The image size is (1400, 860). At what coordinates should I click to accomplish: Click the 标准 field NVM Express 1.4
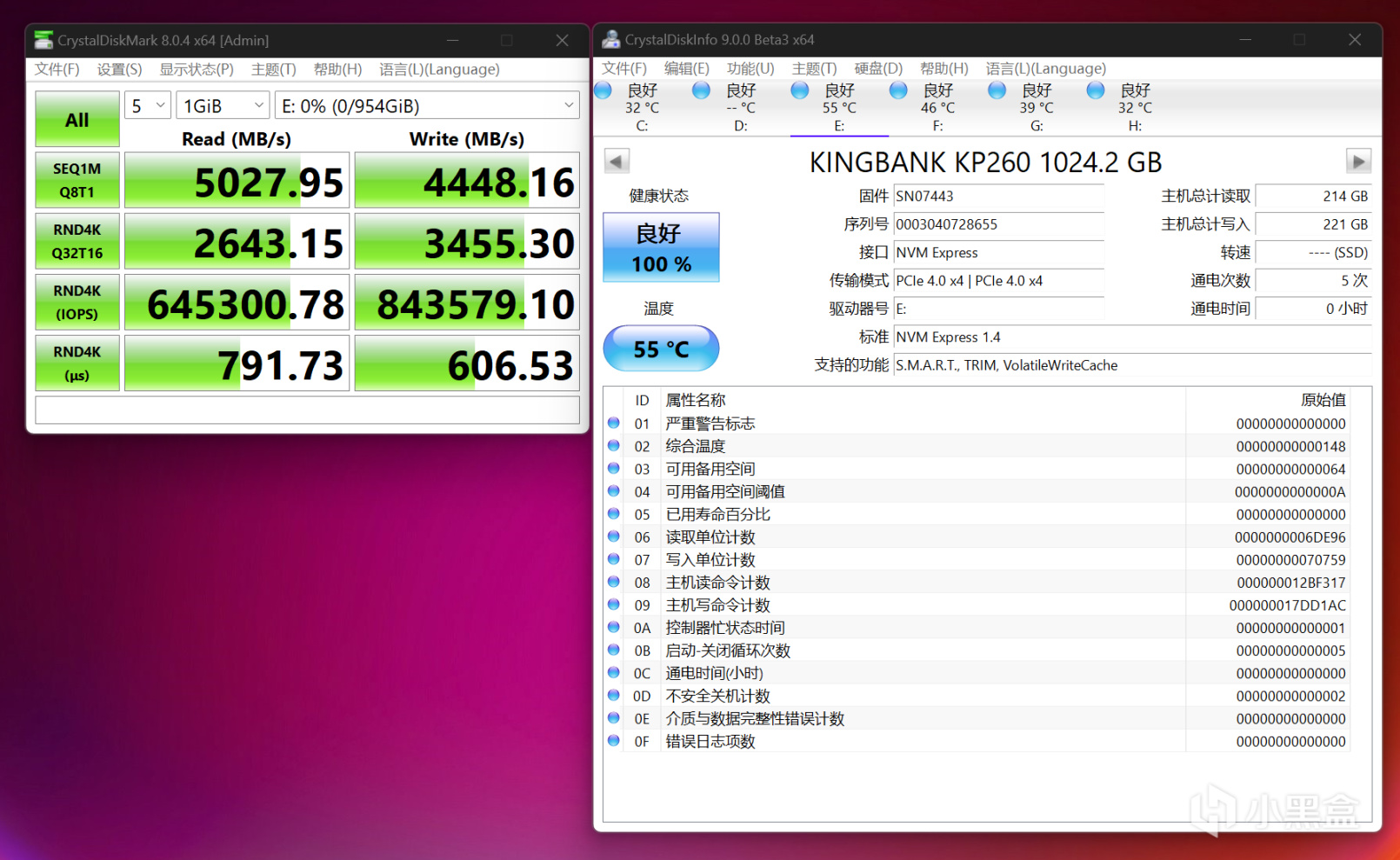(1132, 337)
